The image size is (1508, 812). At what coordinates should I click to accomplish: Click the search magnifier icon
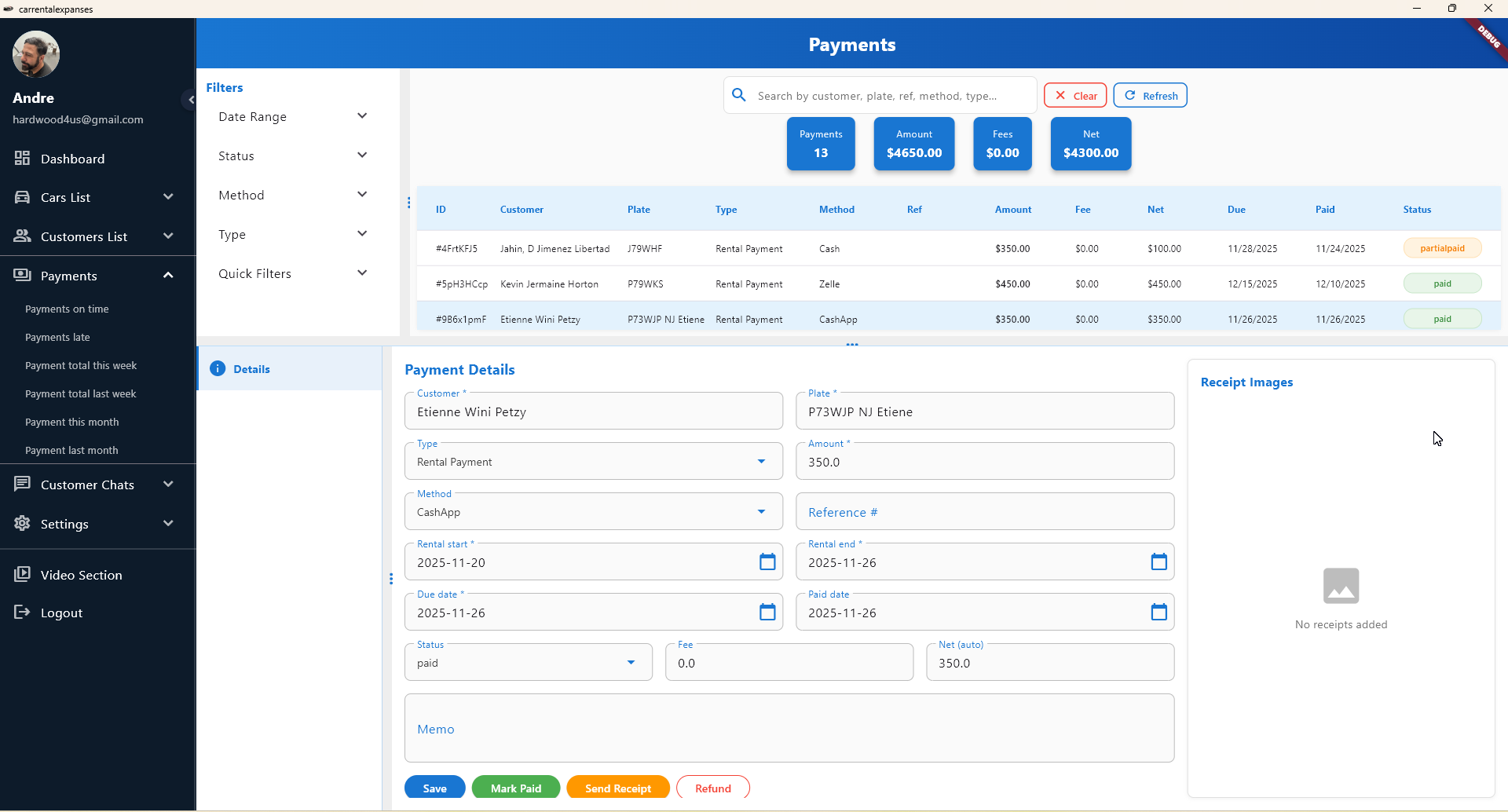coord(739,96)
